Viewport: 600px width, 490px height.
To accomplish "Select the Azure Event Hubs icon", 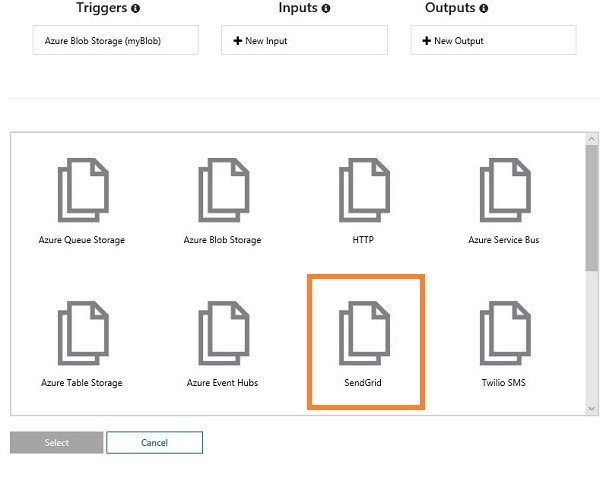I will click(x=222, y=335).
